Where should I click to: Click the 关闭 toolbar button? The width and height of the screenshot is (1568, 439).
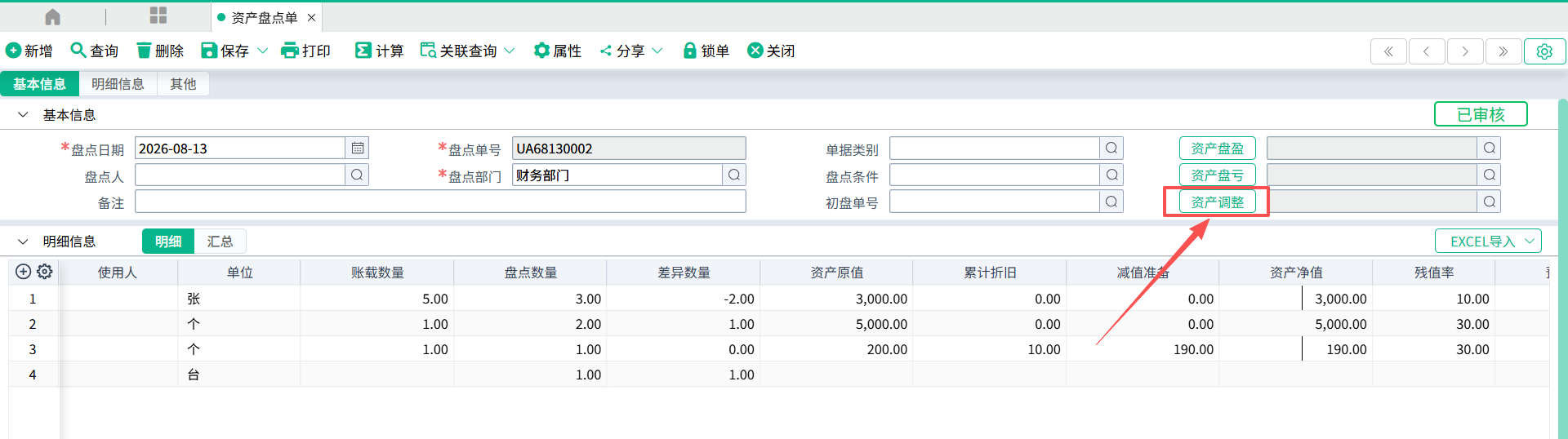[771, 51]
